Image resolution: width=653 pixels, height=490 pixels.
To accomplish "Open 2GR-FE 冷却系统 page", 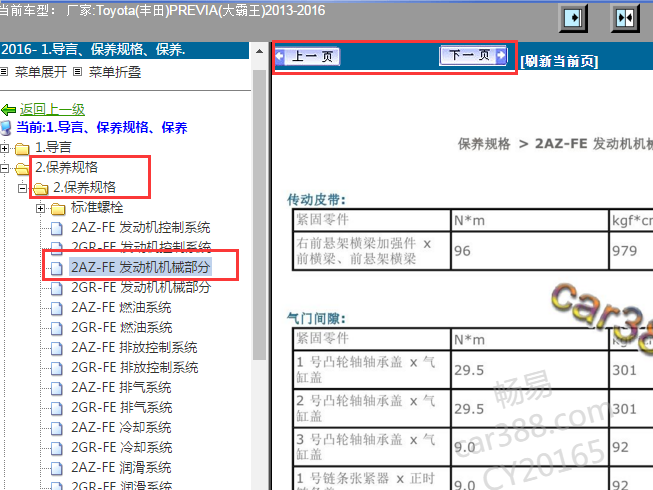I will [x=122, y=447].
